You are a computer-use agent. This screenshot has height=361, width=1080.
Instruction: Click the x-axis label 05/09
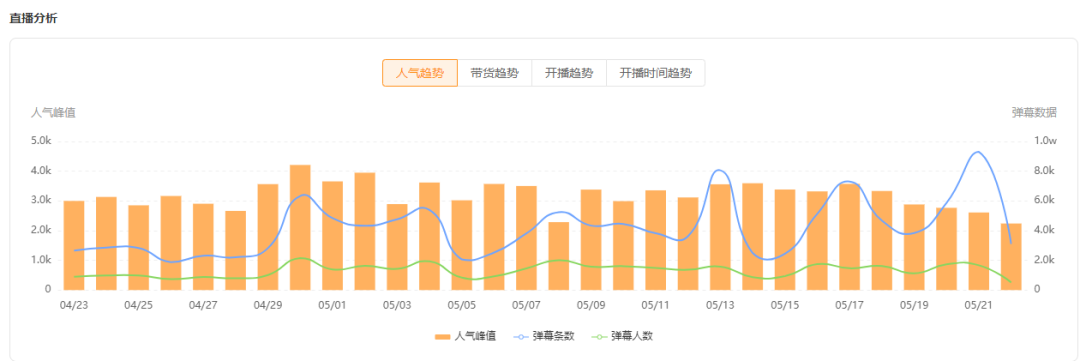pos(591,305)
